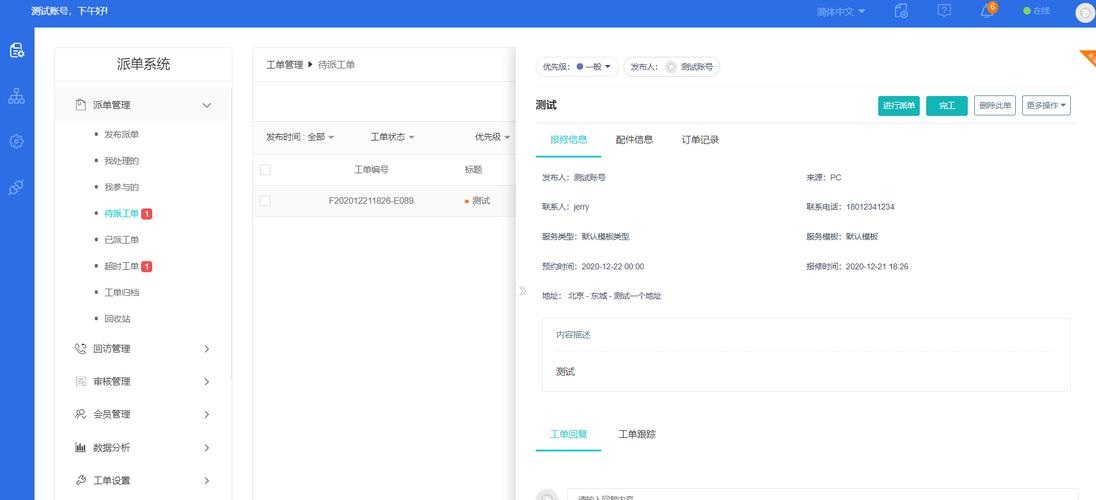The width and height of the screenshot is (1096, 500).
Task: Click the 完工 button
Action: pos(947,106)
